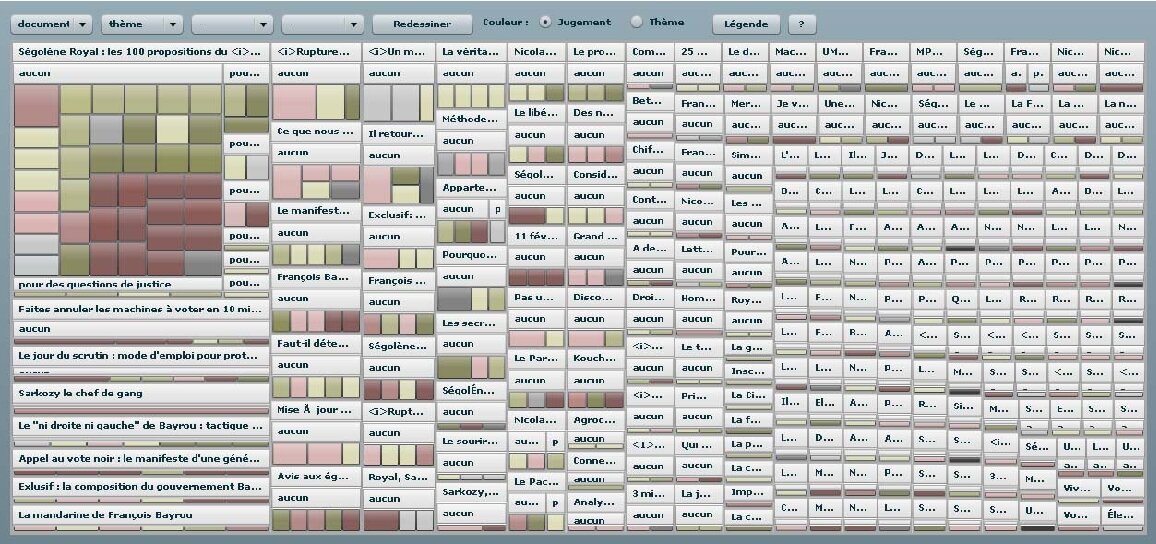
Task: Open the Légende panel
Action: (746, 24)
